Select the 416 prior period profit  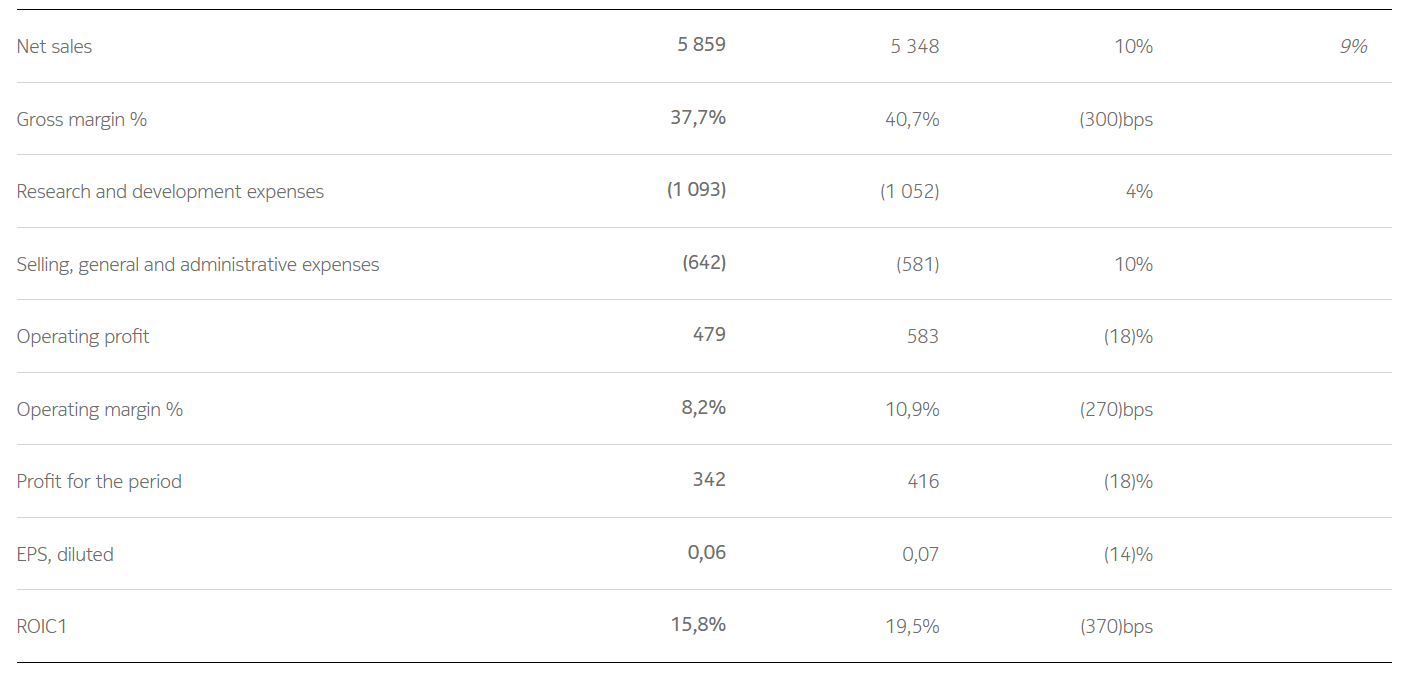tap(923, 482)
